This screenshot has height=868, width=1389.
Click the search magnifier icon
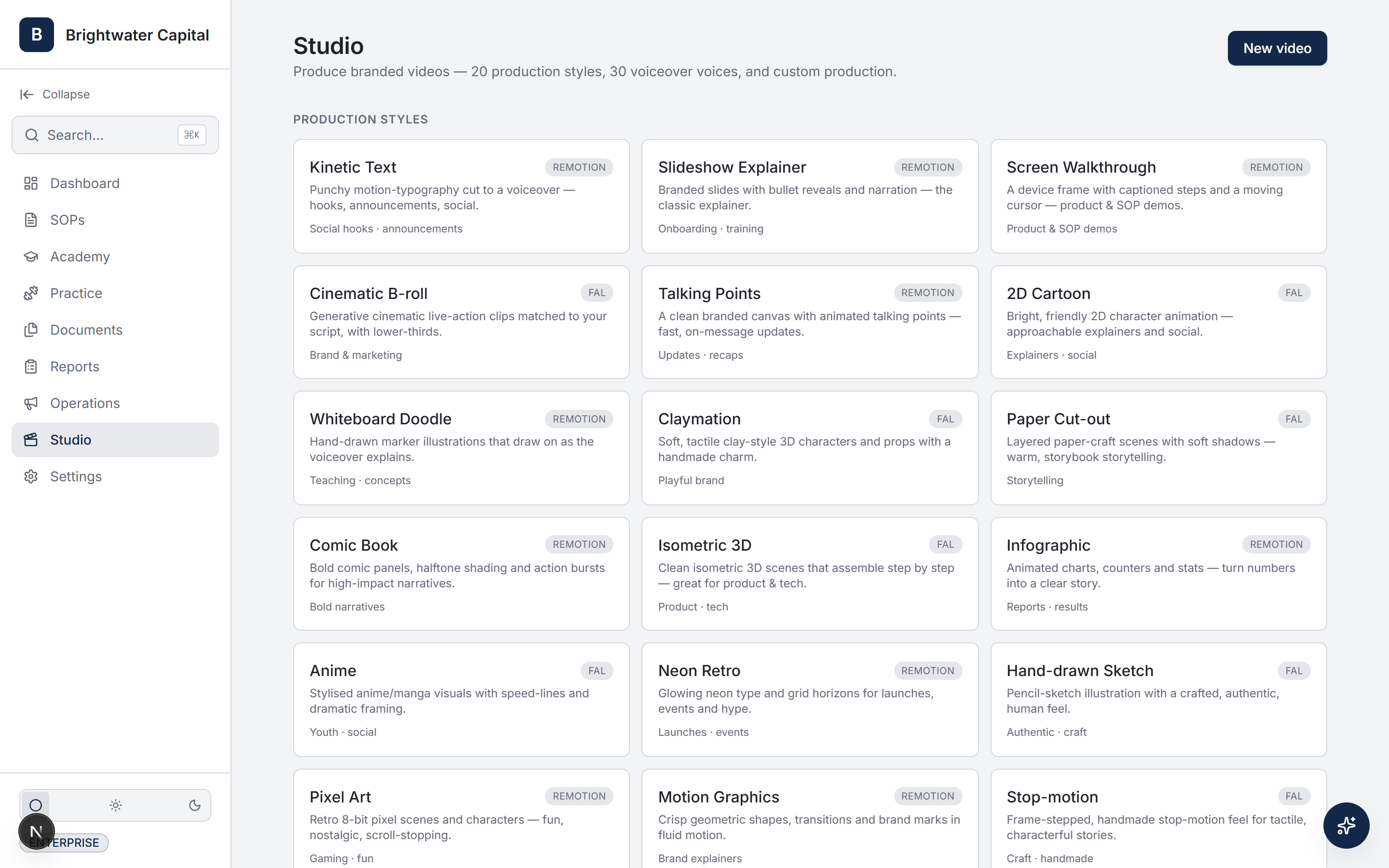31,135
